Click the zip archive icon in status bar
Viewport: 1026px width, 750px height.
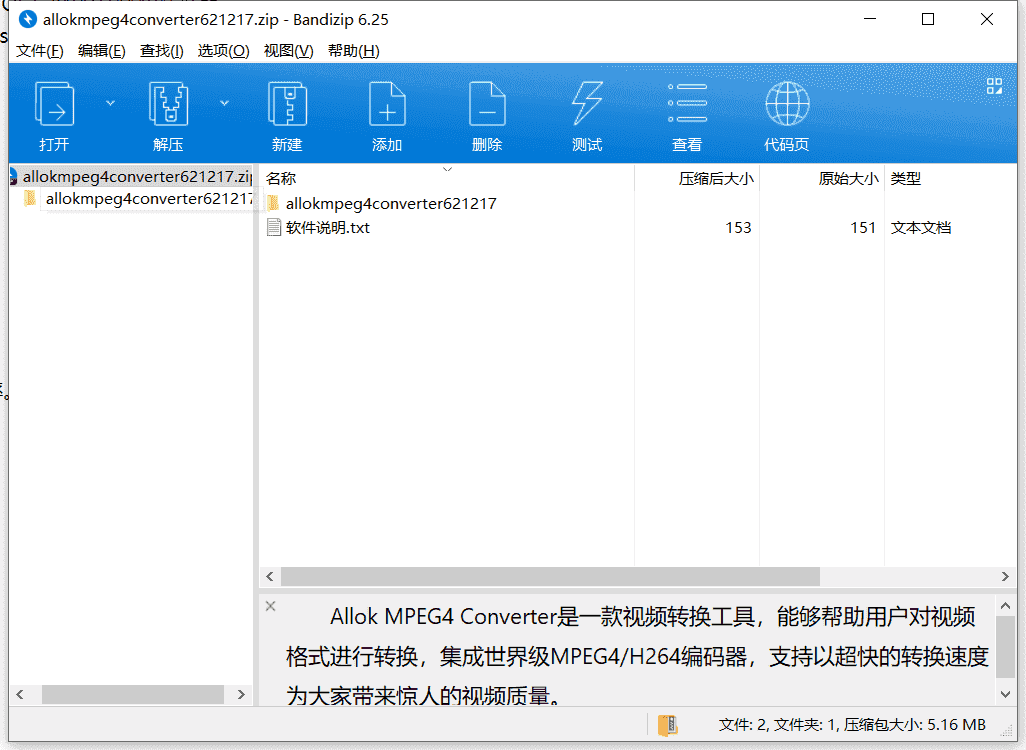coord(667,725)
